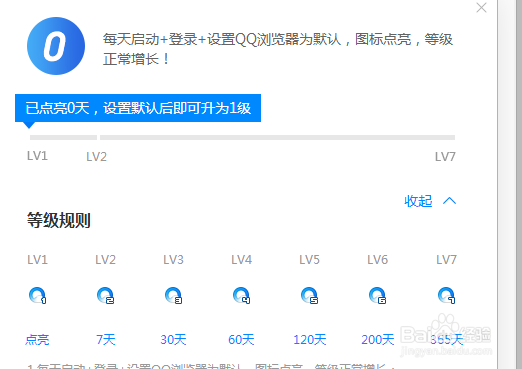Click the LV4 level icon

242,295
